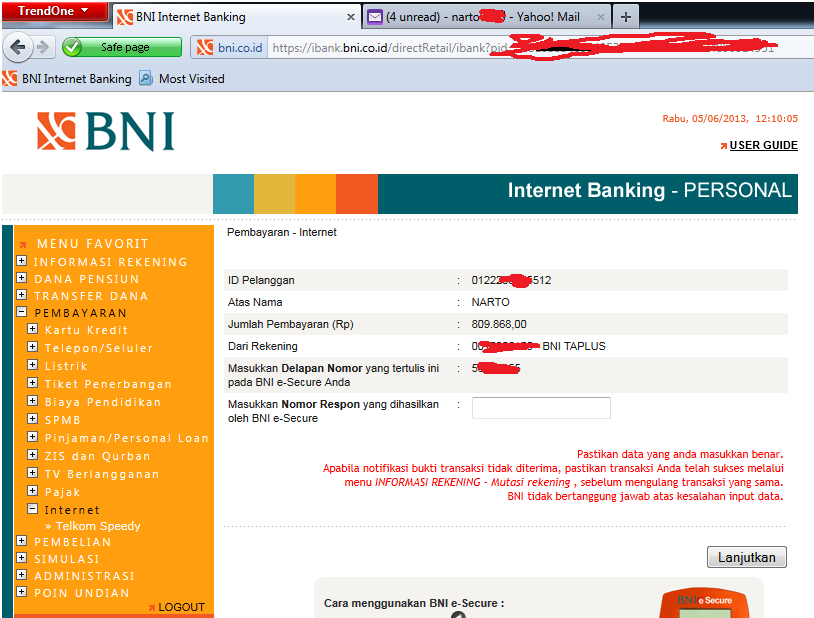This screenshot has width=814, height=618.
Task: Open the TrendOne dropdown menu
Action: point(53,11)
